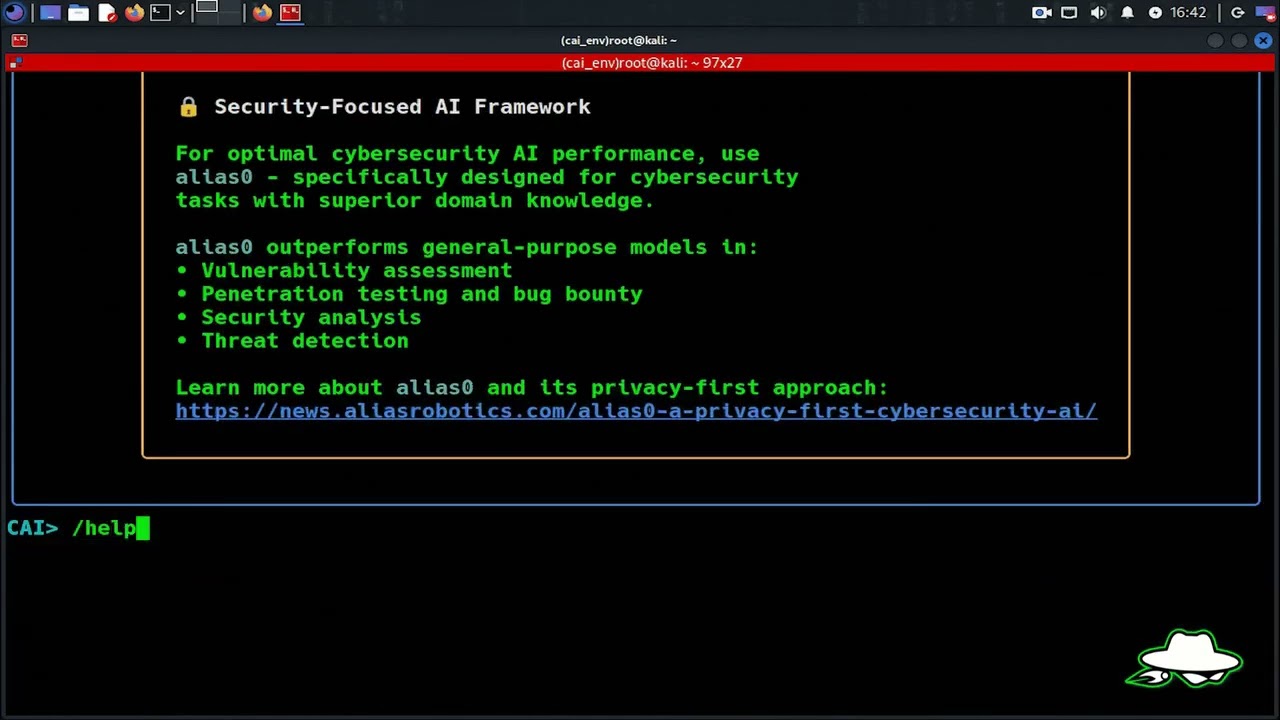
Task: Expand the terminal launcher dropdown arrow
Action: [x=180, y=13]
